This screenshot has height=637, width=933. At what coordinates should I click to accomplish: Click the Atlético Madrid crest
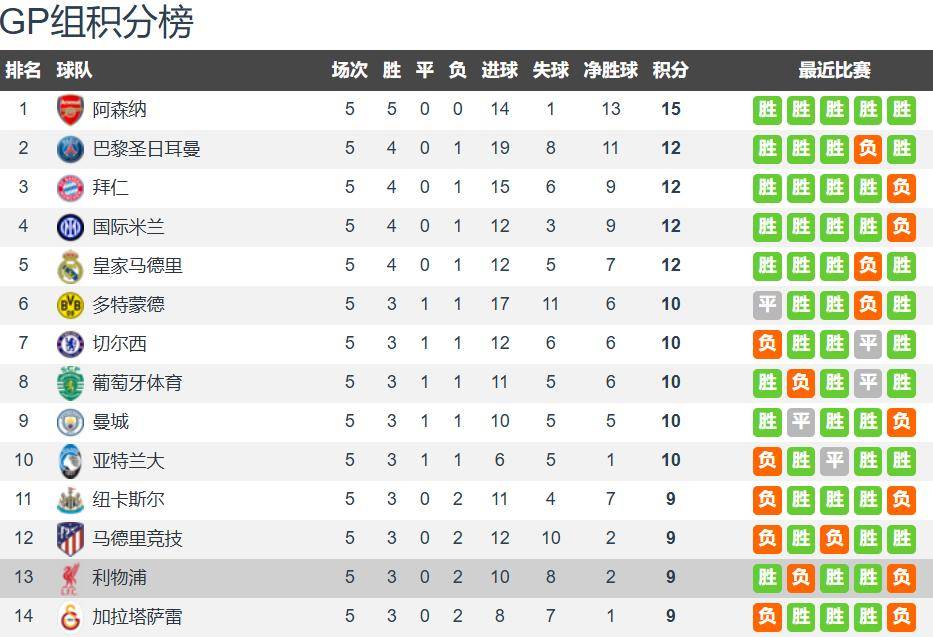(x=70, y=538)
